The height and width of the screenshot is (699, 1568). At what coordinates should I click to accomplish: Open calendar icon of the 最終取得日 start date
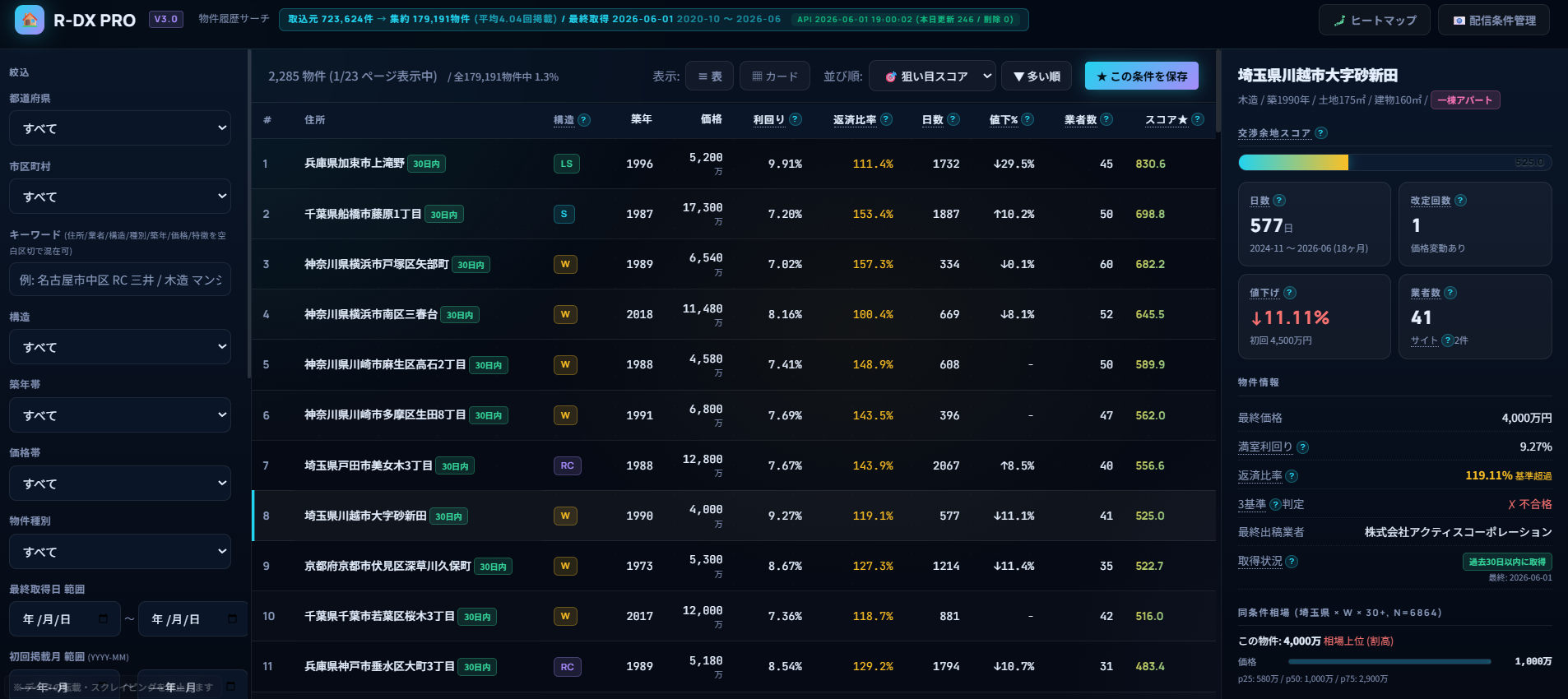pyautogui.click(x=103, y=618)
